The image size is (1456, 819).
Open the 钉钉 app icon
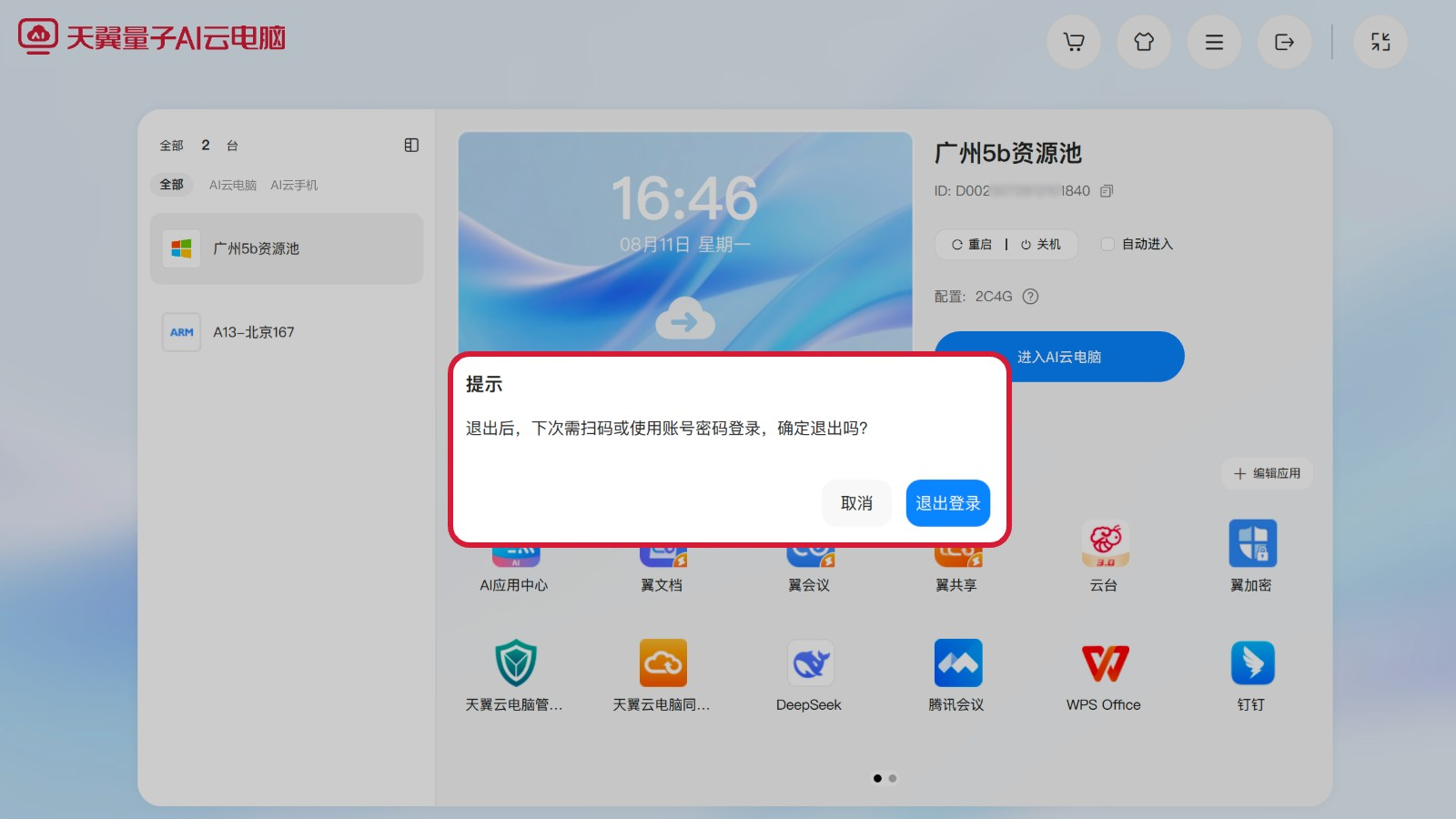click(x=1252, y=662)
